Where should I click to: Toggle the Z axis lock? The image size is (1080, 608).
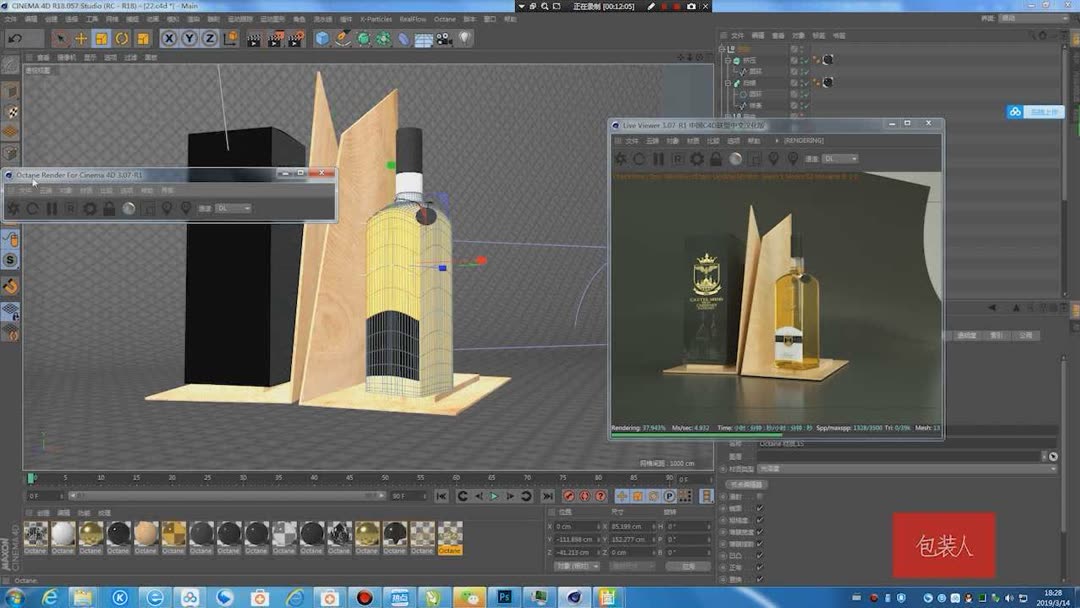tap(209, 39)
